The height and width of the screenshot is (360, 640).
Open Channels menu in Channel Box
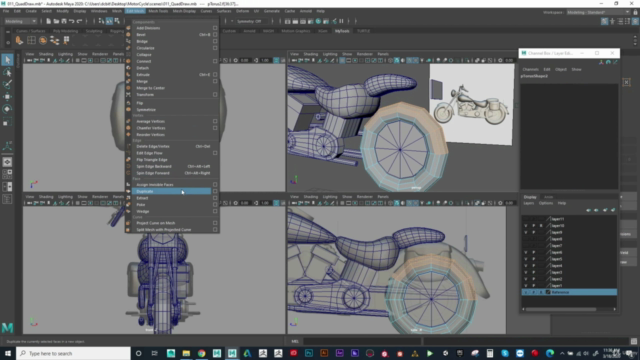[530, 69]
